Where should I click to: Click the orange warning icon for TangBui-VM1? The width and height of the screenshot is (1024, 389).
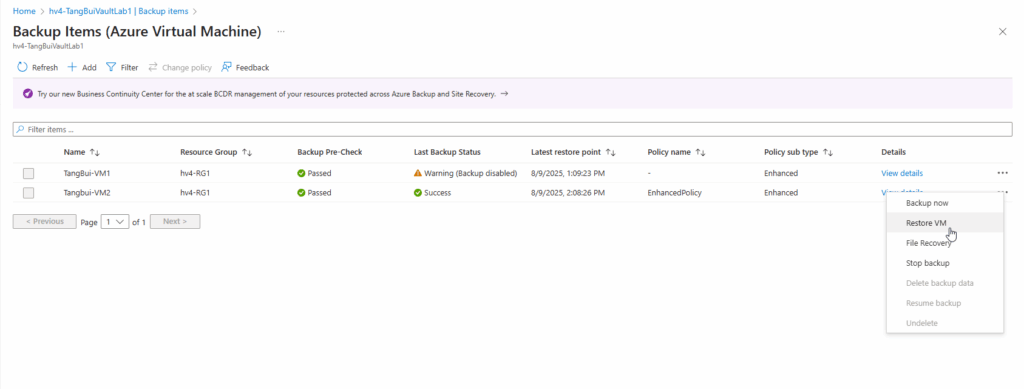(x=418, y=174)
